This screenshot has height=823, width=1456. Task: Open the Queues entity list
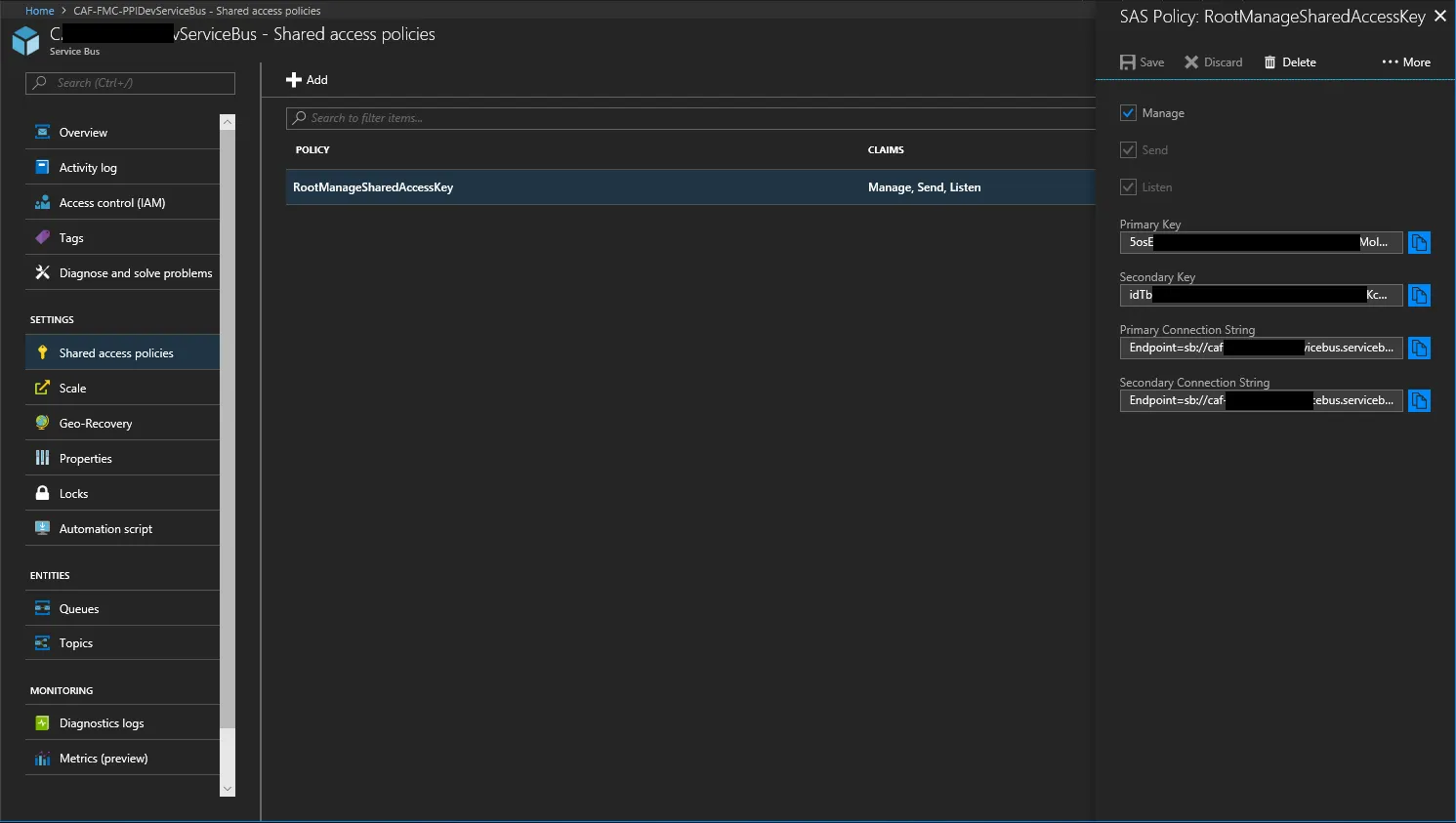[x=122, y=608]
